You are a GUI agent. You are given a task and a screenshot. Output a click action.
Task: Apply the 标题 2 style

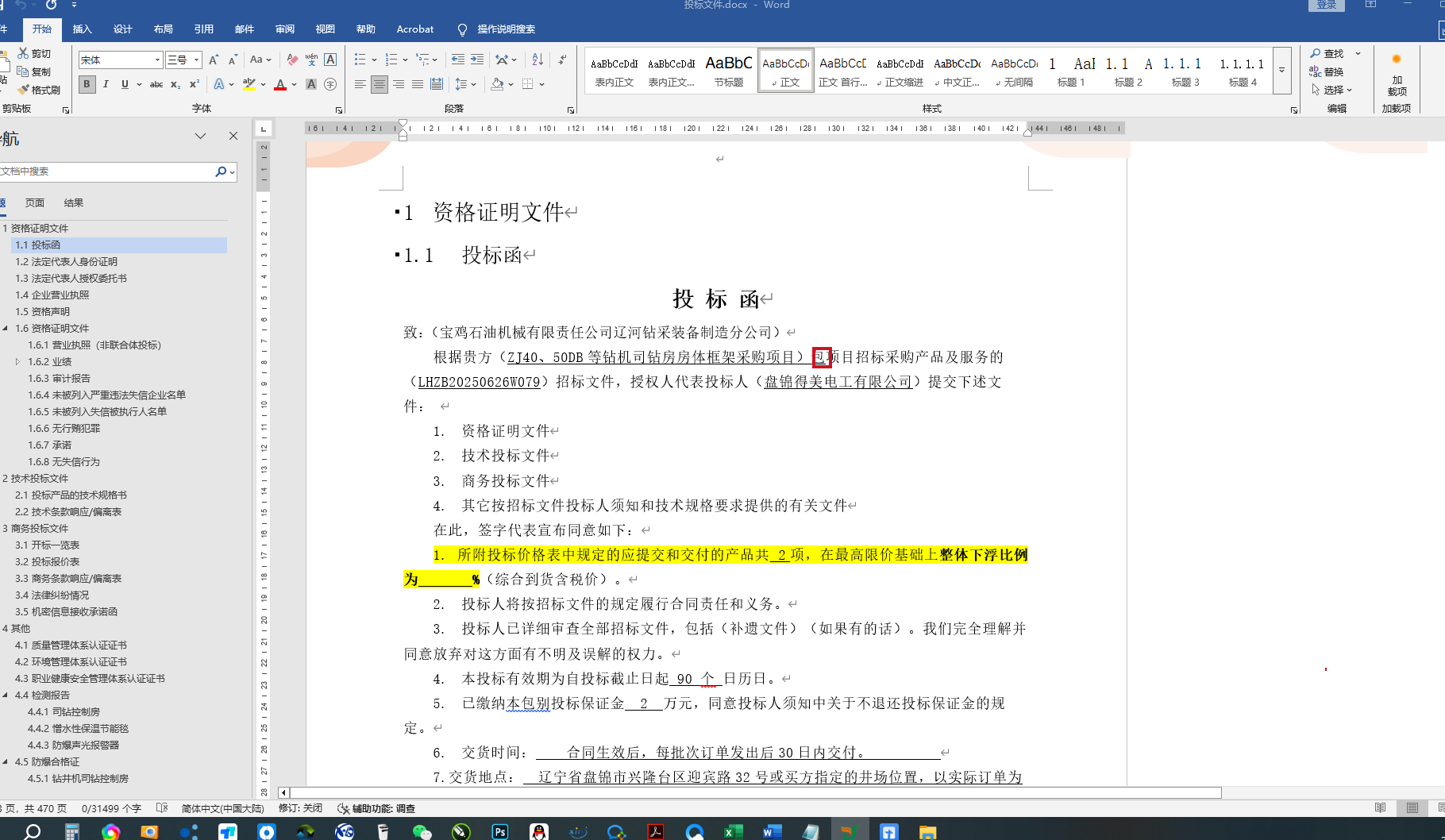tap(1128, 71)
